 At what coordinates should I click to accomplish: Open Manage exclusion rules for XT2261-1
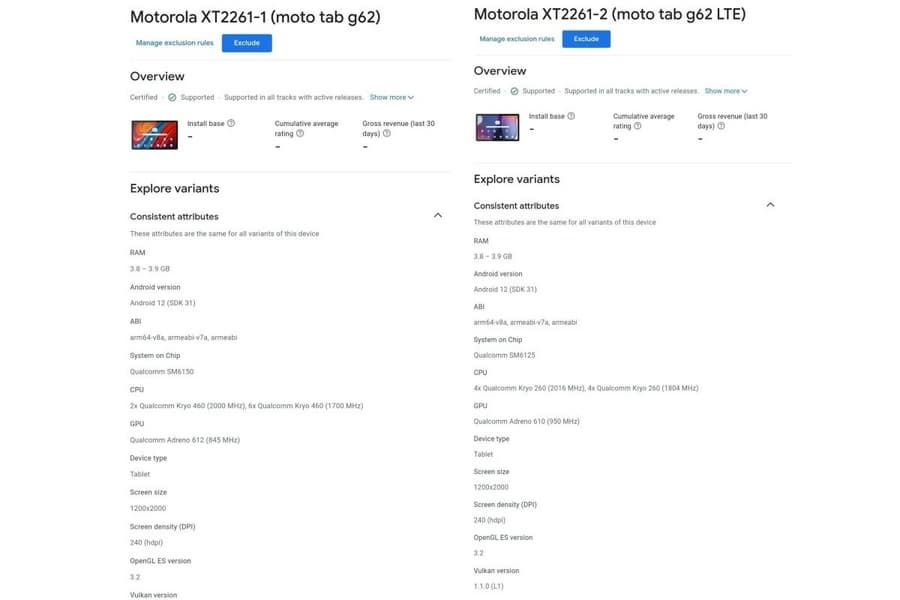pyautogui.click(x=175, y=43)
